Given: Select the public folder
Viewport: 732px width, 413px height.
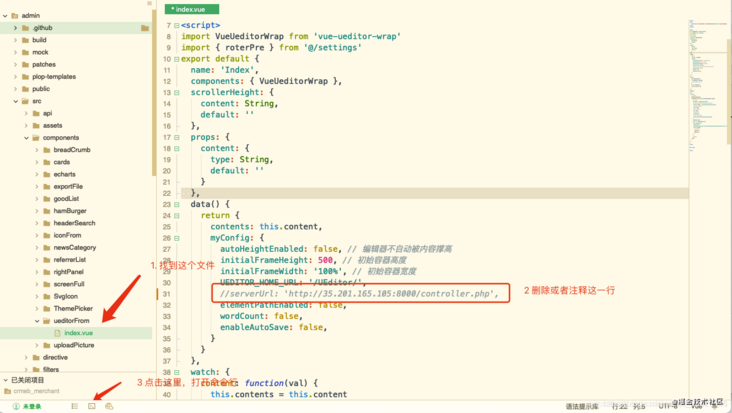Looking at the screenshot, I should (41, 89).
